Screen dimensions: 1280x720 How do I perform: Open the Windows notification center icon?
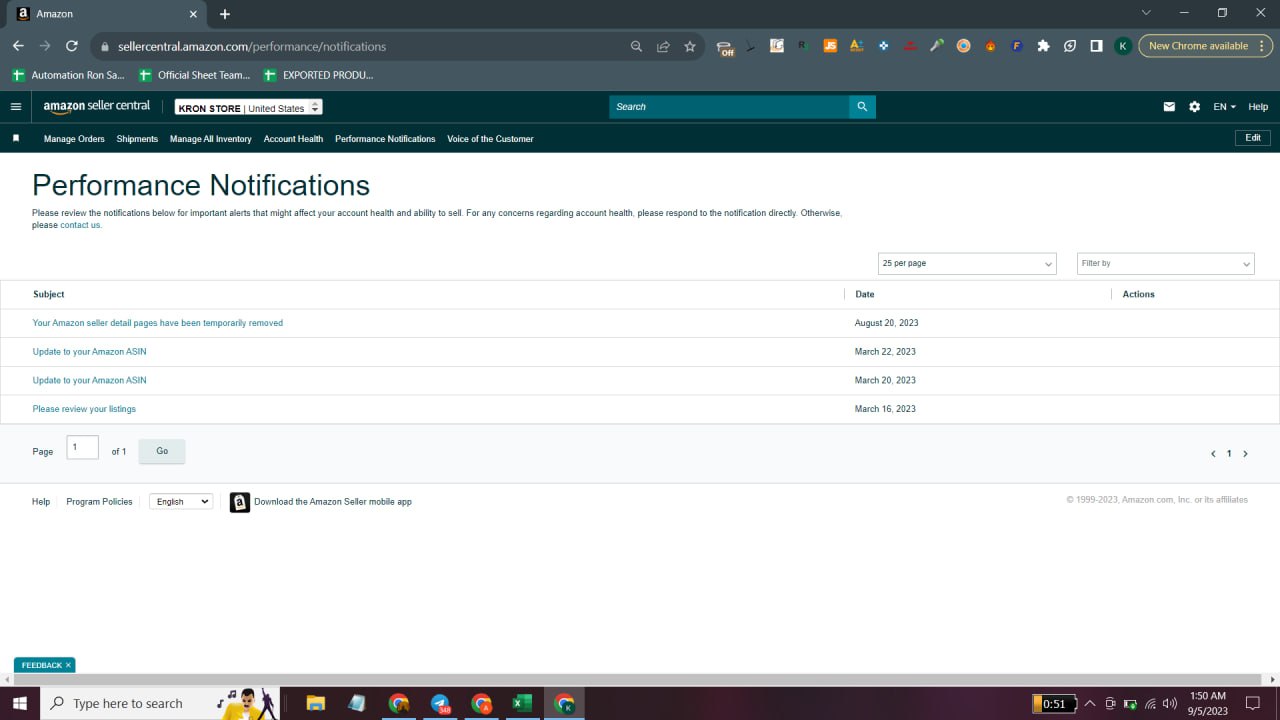(1252, 703)
